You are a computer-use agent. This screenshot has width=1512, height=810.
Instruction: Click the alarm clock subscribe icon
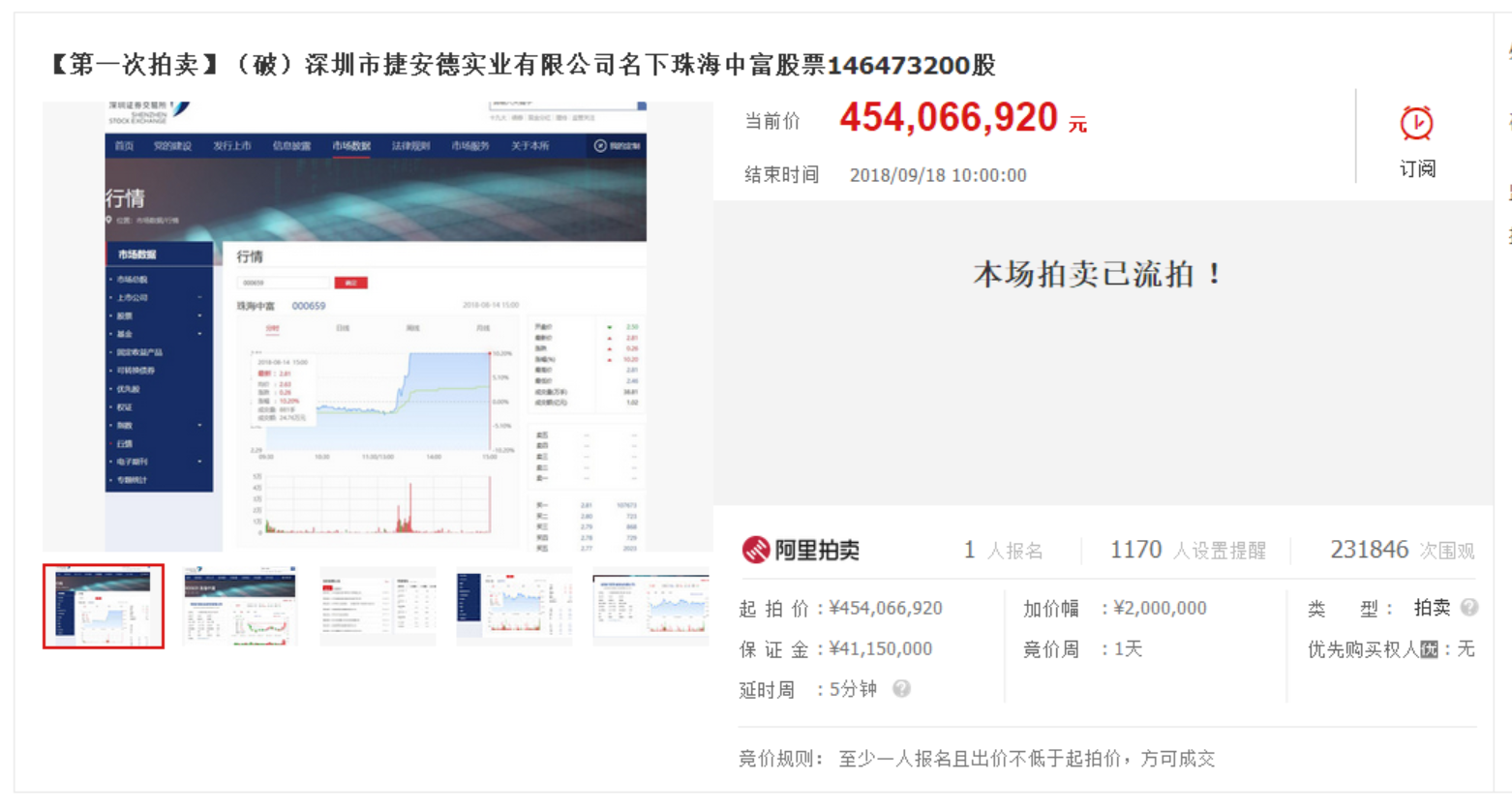[1416, 124]
